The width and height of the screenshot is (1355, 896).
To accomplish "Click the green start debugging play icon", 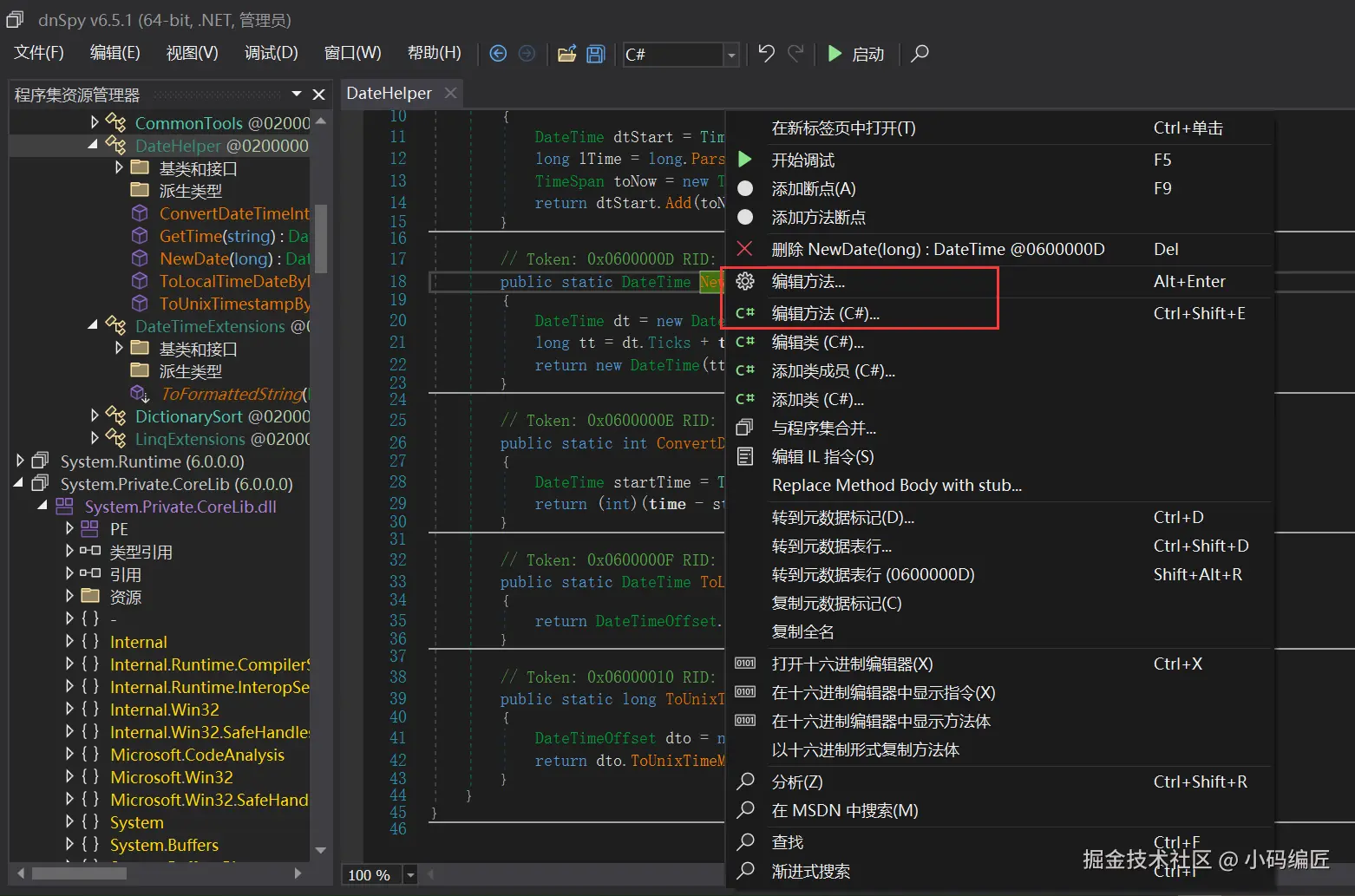I will (835, 54).
